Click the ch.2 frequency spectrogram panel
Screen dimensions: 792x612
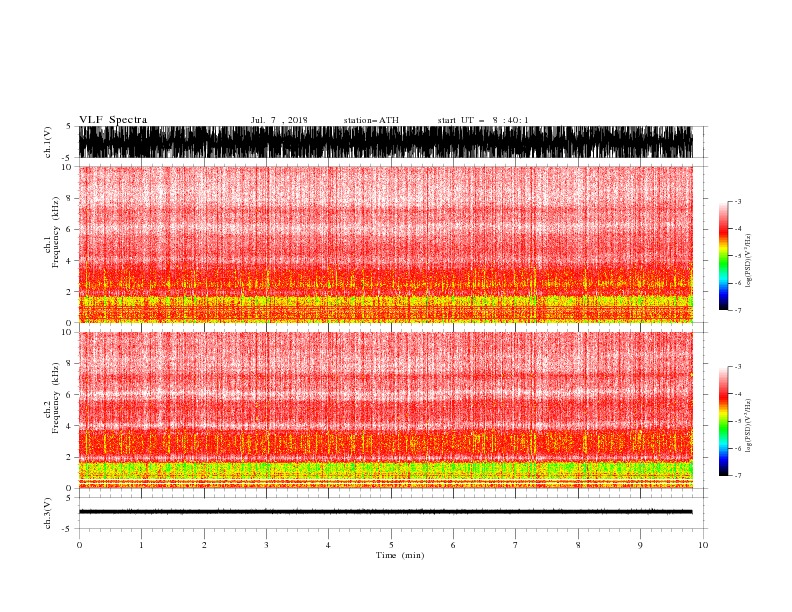(386, 410)
